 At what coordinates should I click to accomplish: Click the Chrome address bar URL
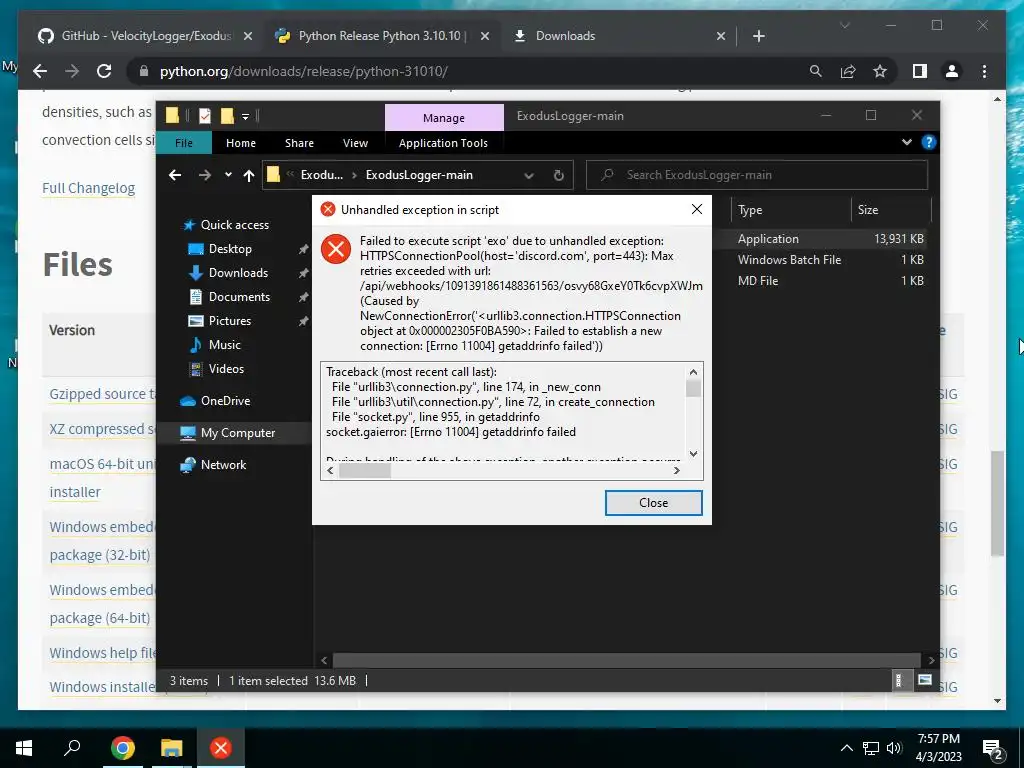click(304, 71)
